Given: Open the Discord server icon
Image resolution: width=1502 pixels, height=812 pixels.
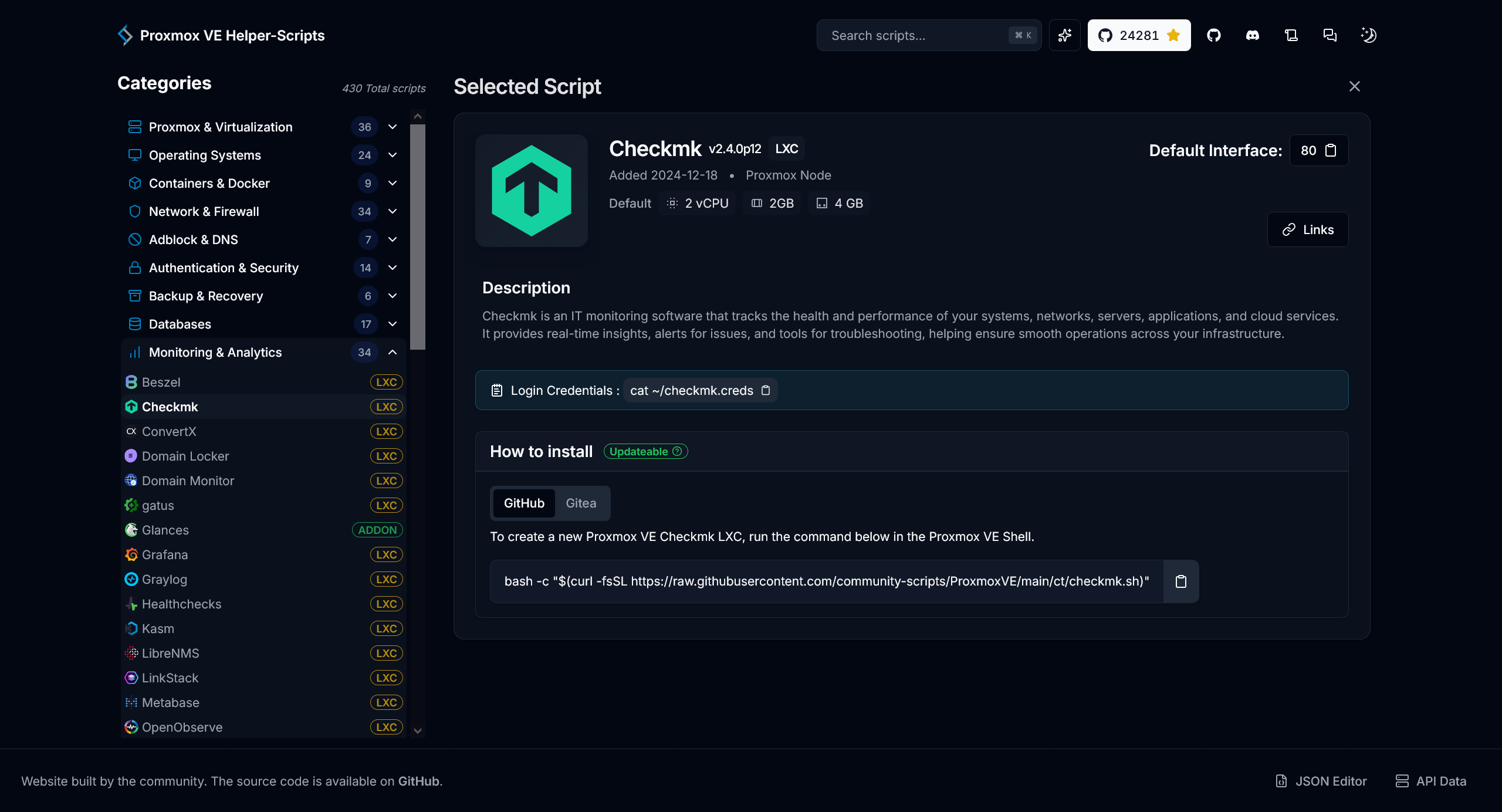Looking at the screenshot, I should 1252,35.
